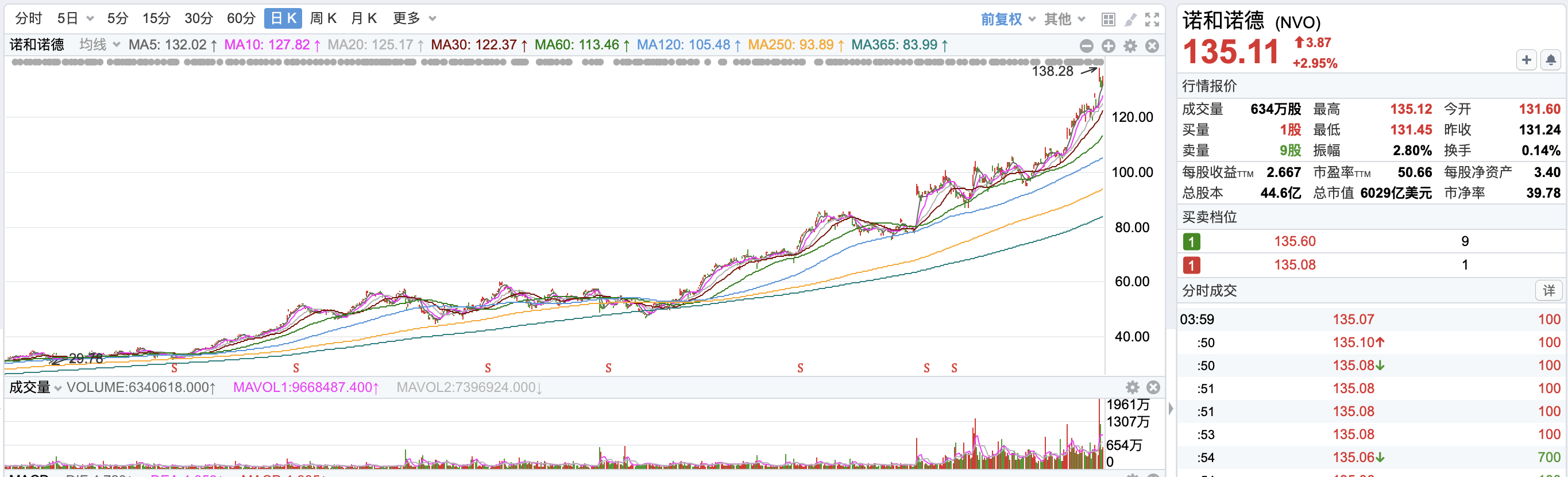Switch to the 60分 chart tab
The height and width of the screenshot is (477, 1568).
(x=241, y=18)
